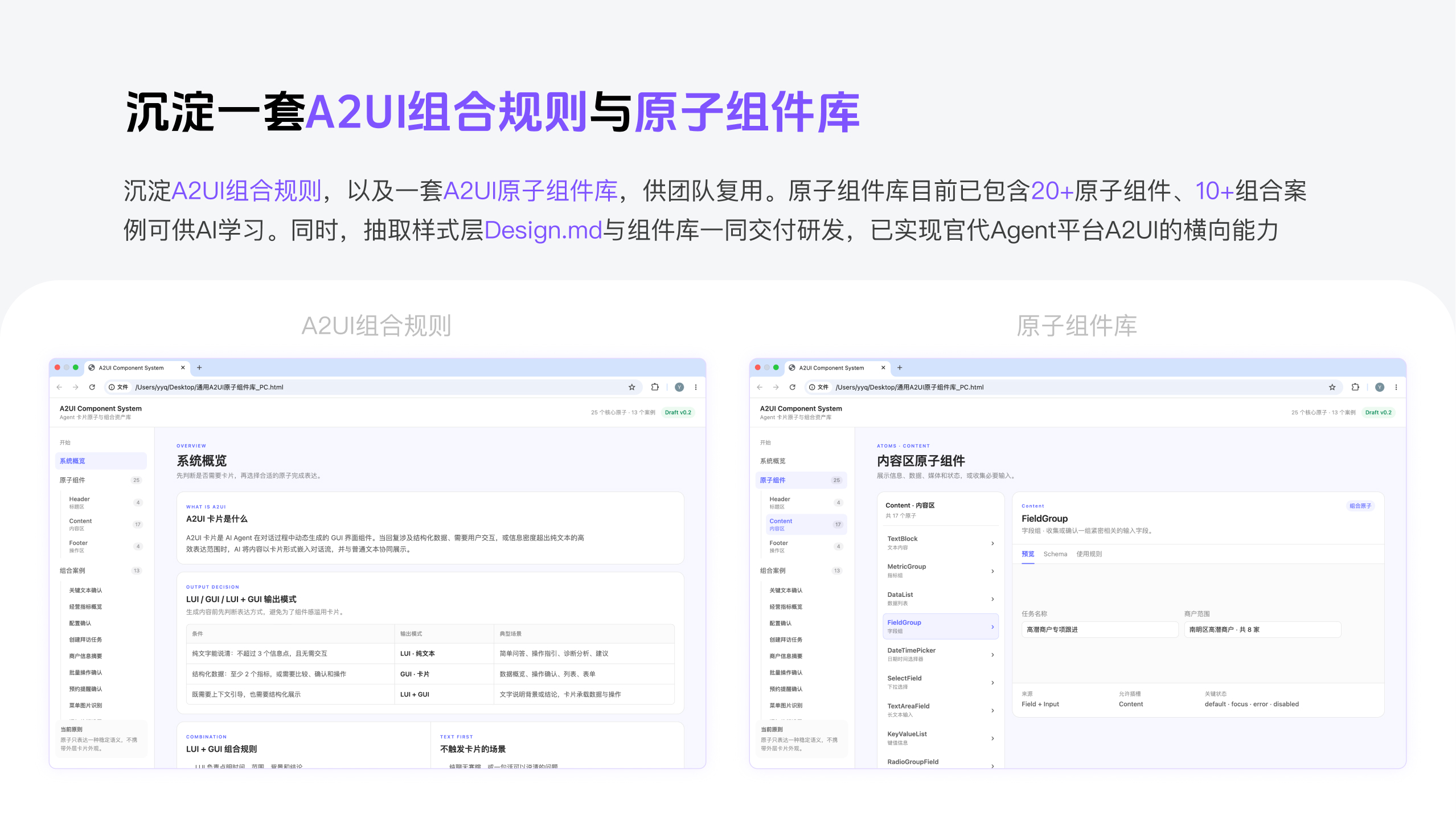Click the 商户范围 input field
This screenshot has height=819, width=1456.
click(x=1262, y=630)
